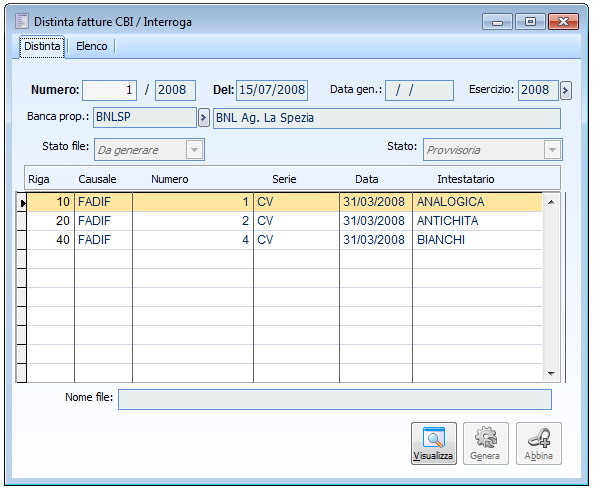Select the Distinta tab
Viewport: 593px width, 490px height.
tap(42, 47)
